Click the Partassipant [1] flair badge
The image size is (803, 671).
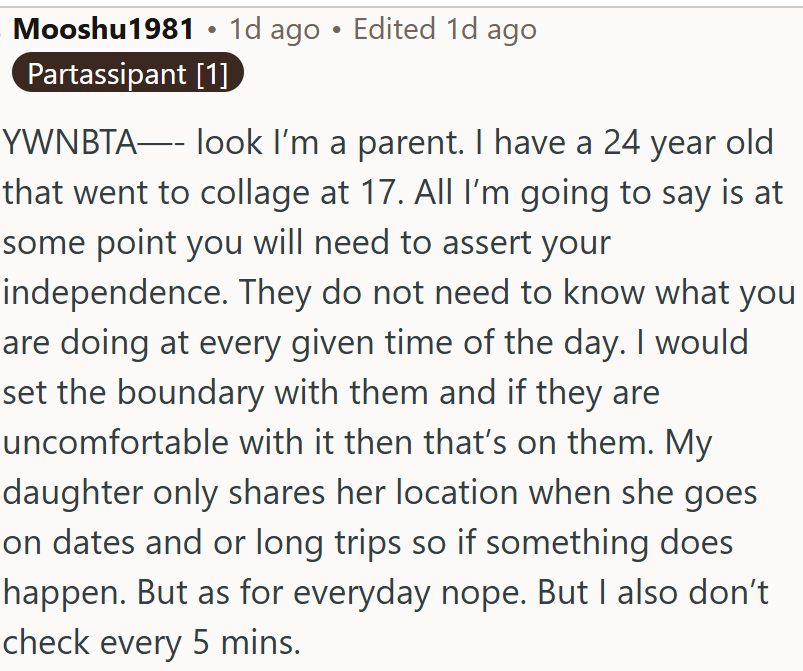click(128, 73)
